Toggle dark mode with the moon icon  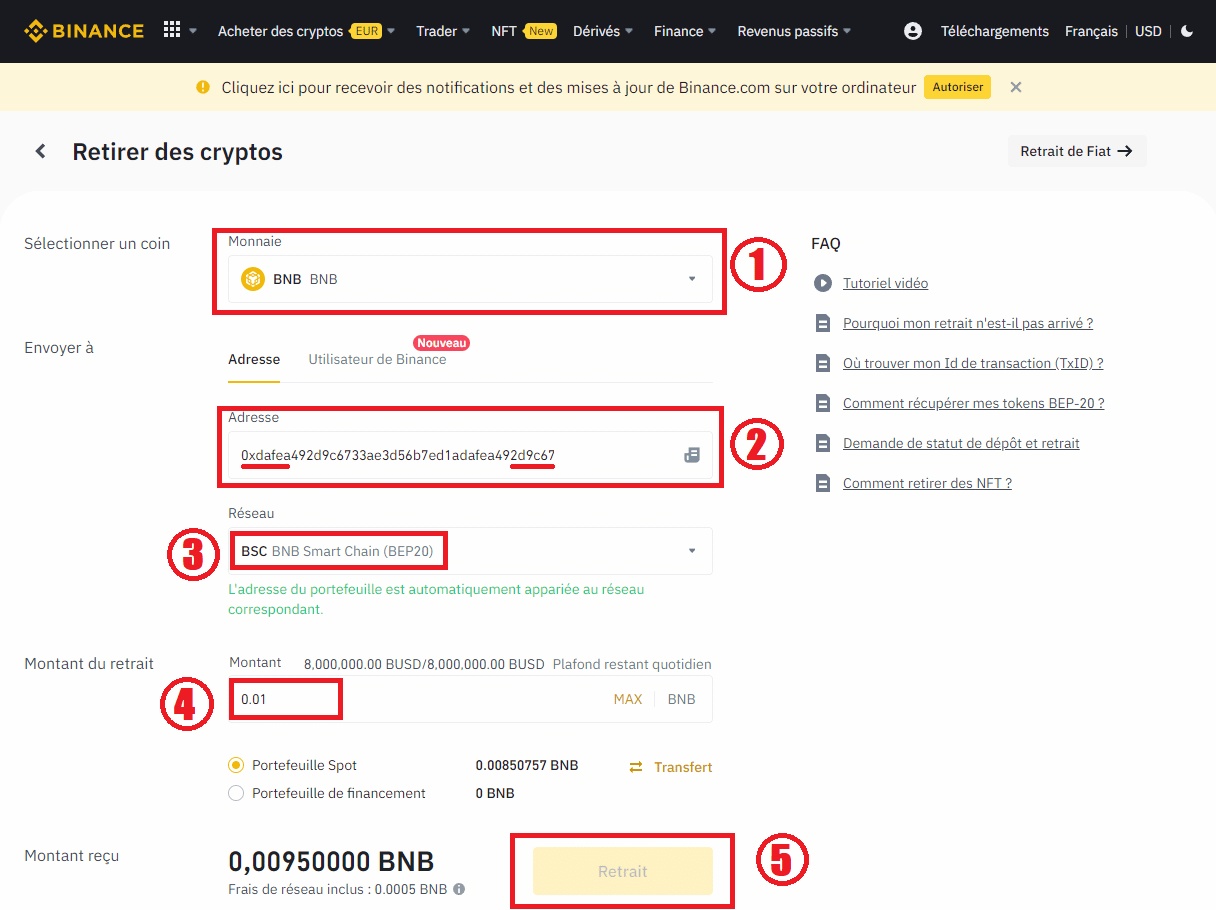tap(1186, 31)
